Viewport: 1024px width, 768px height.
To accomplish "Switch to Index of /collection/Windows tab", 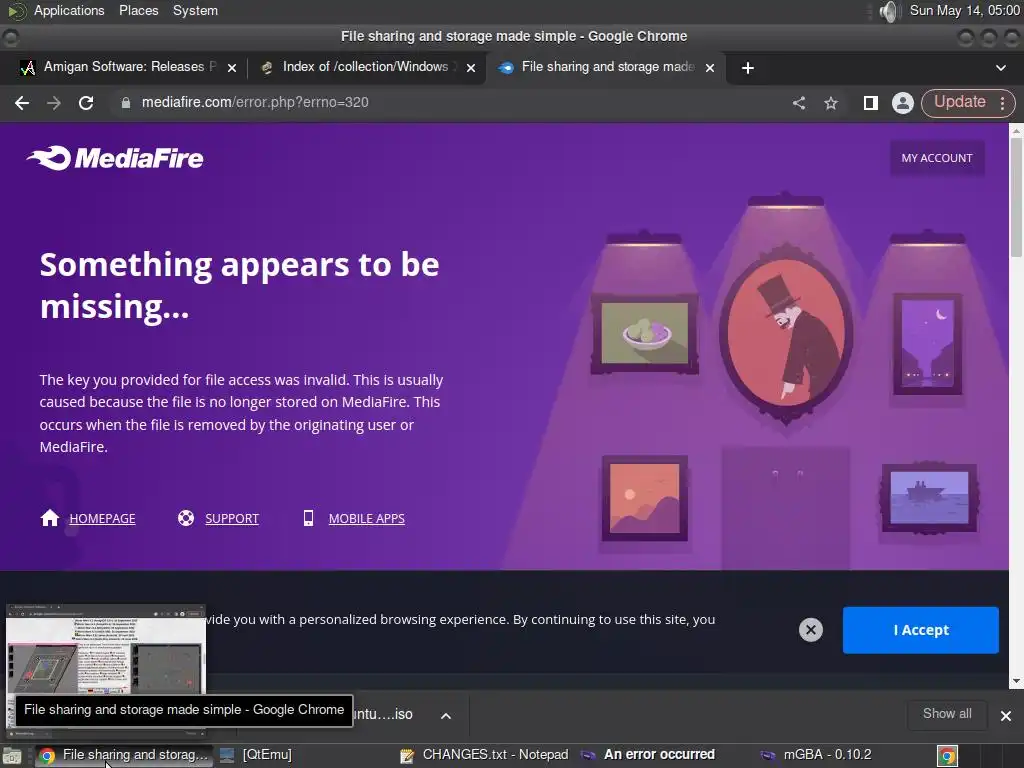I will point(366,67).
